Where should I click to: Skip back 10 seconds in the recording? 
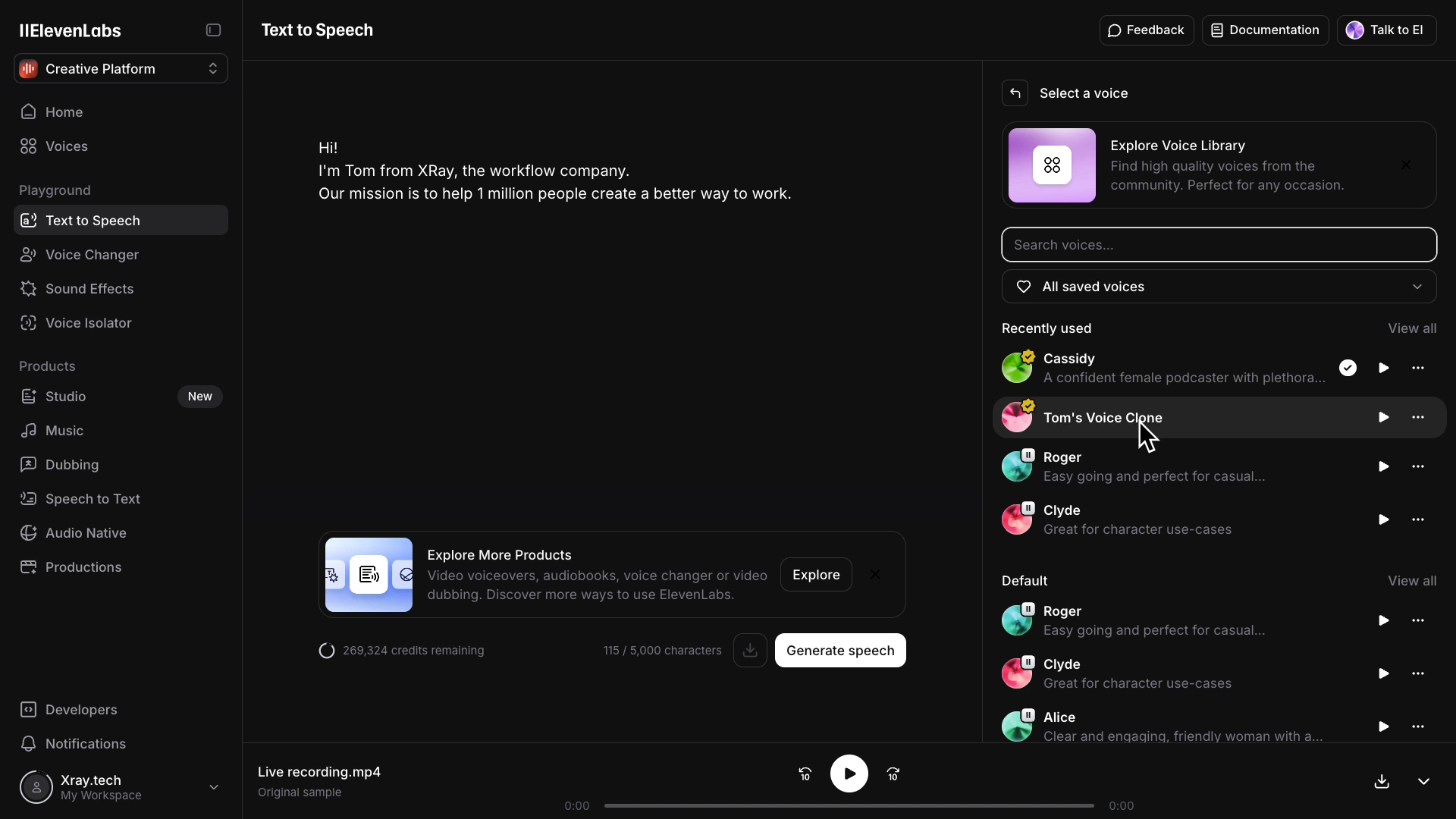pos(805,773)
